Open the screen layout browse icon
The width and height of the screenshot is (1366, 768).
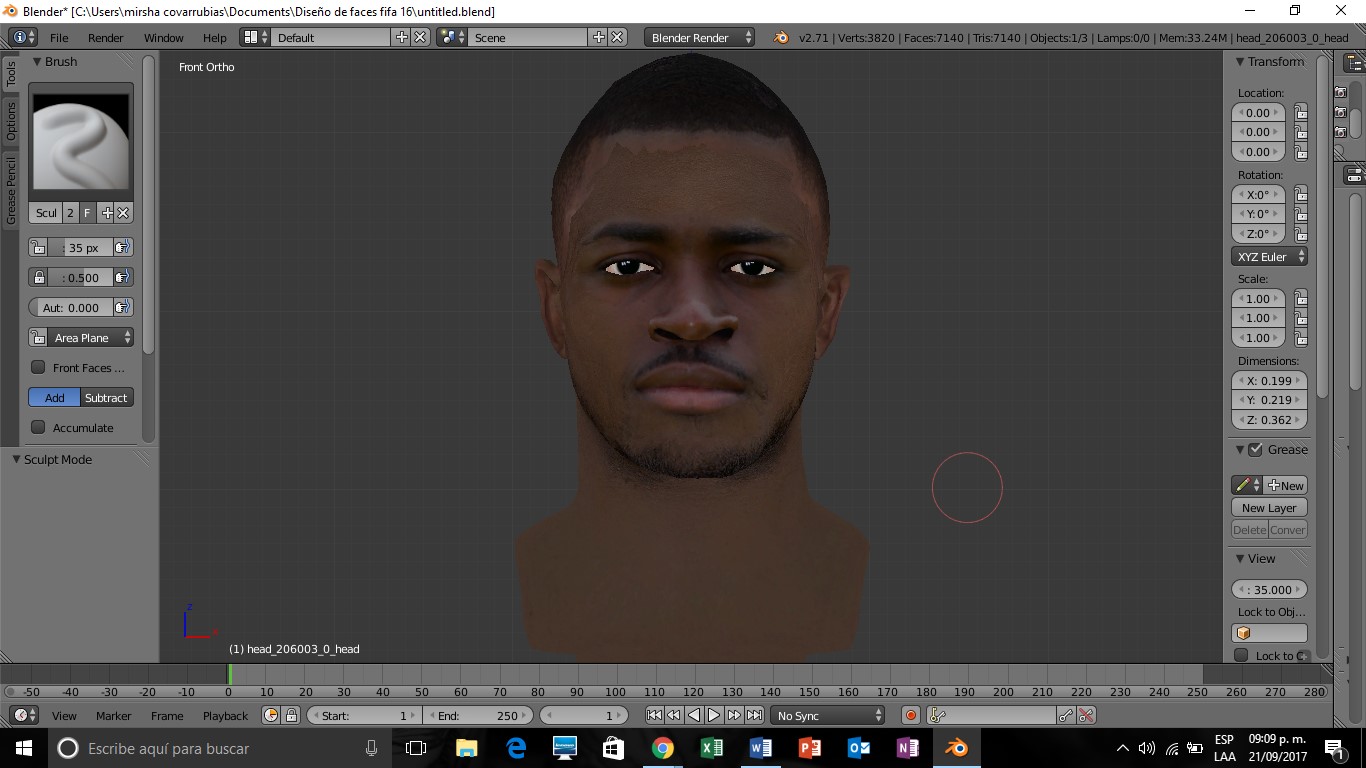tap(256, 37)
